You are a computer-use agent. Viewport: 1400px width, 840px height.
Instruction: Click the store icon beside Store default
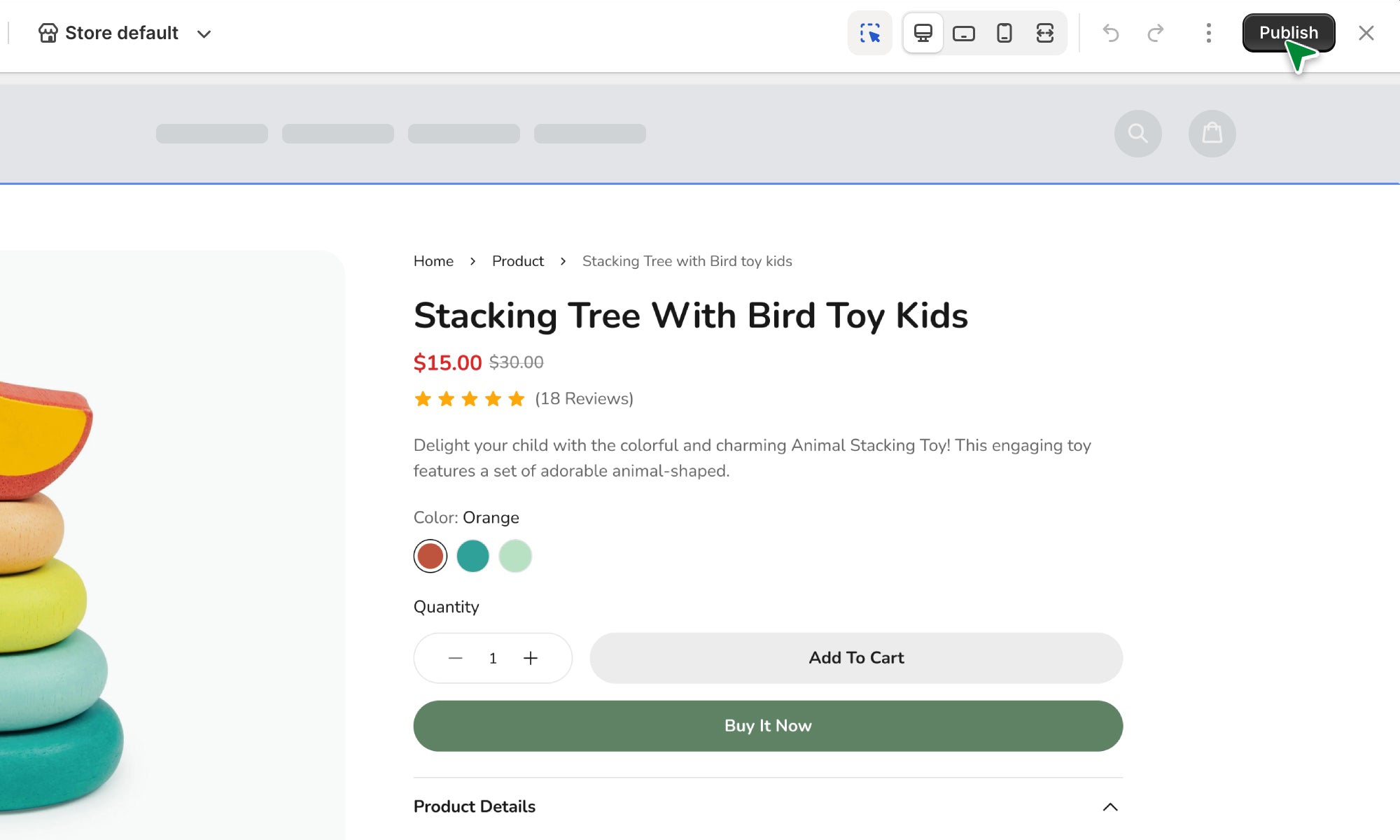(x=48, y=33)
